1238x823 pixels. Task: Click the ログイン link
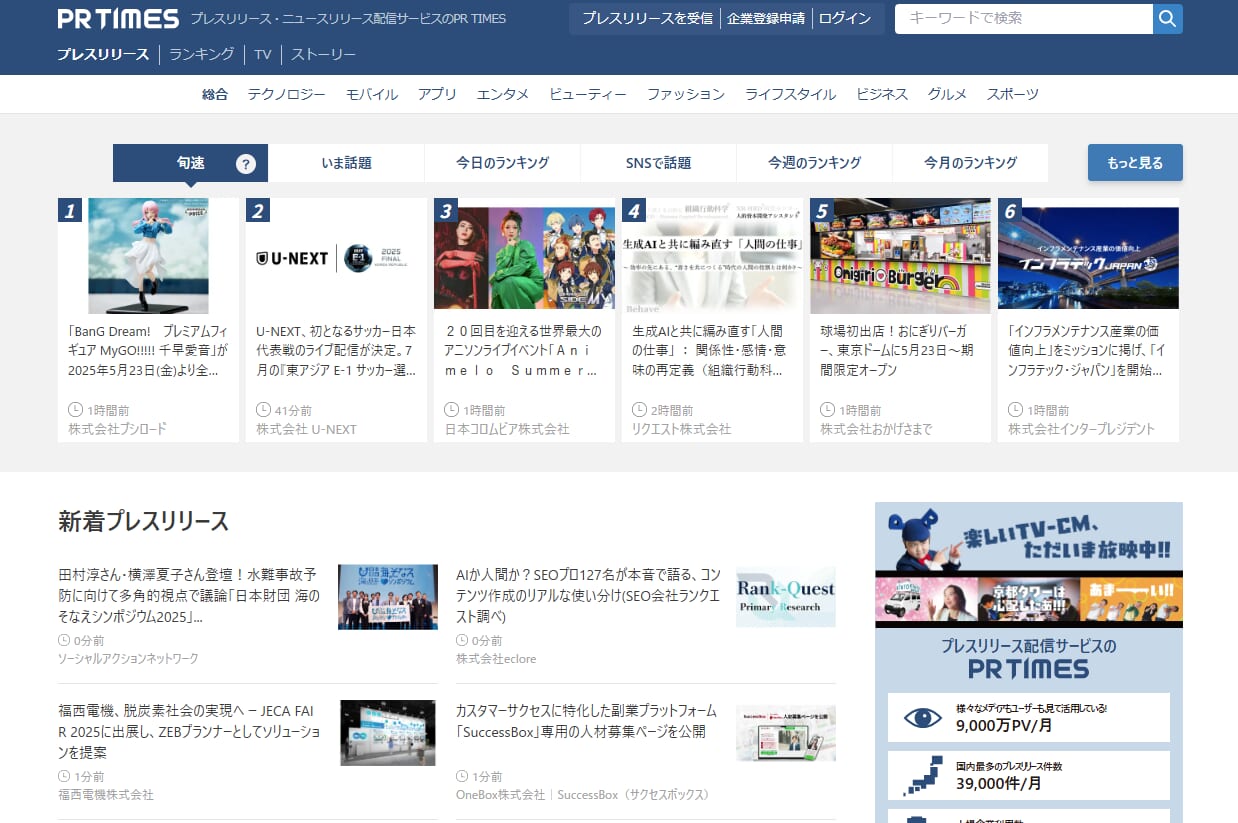click(845, 18)
